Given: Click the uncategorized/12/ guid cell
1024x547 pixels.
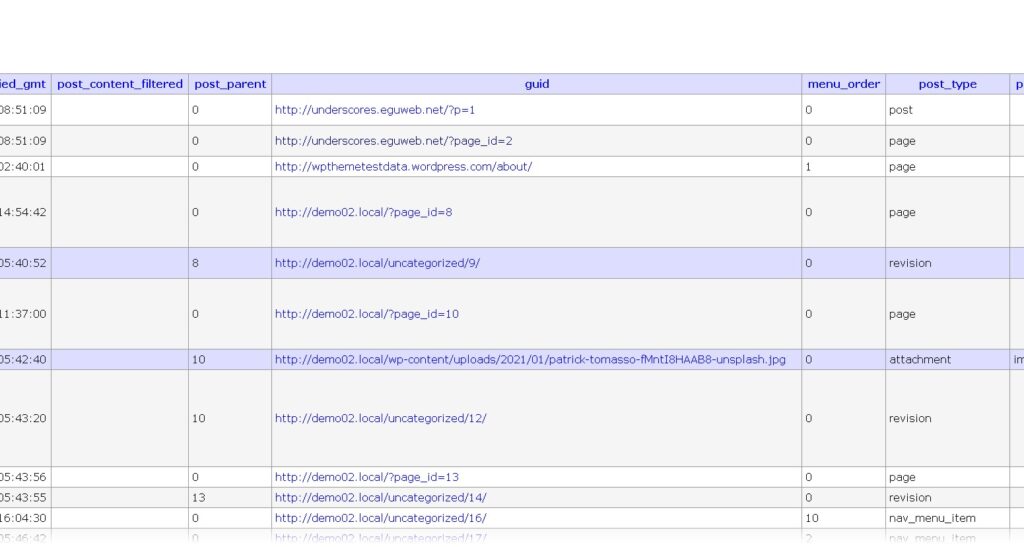Looking at the screenshot, I should tap(381, 418).
